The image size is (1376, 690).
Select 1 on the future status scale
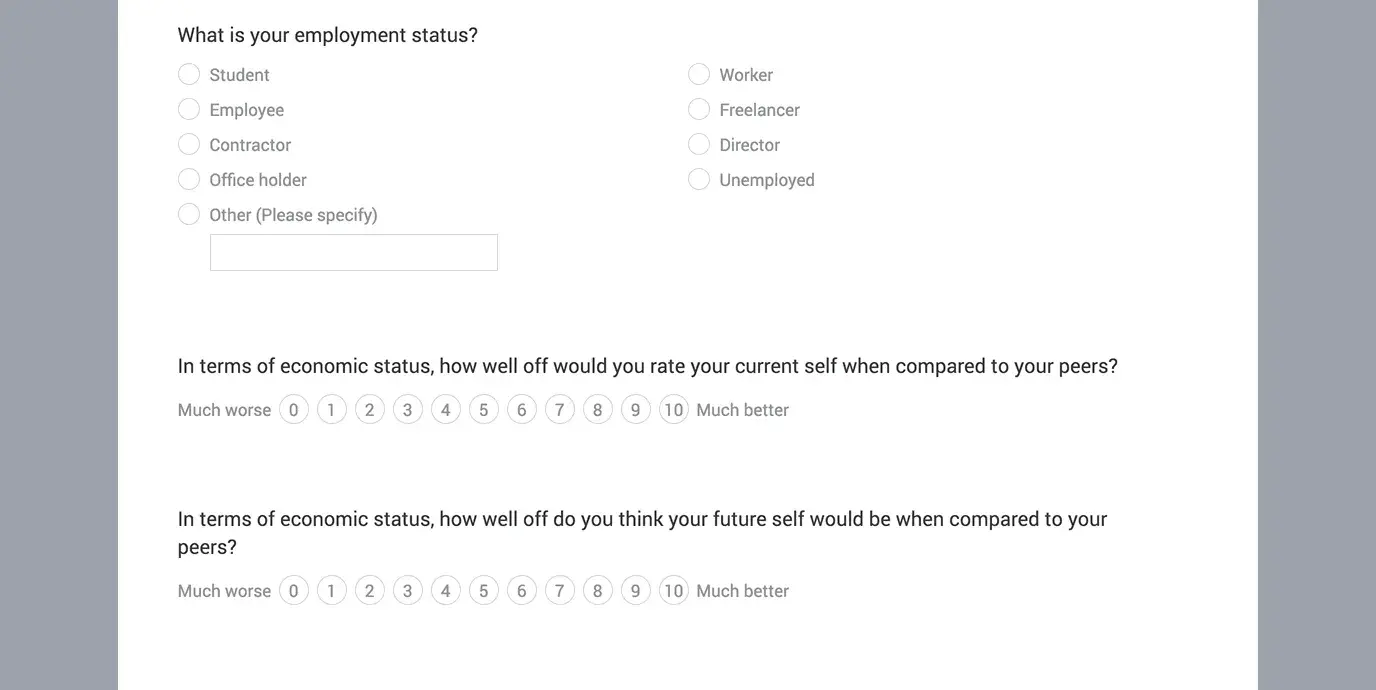[x=331, y=590]
